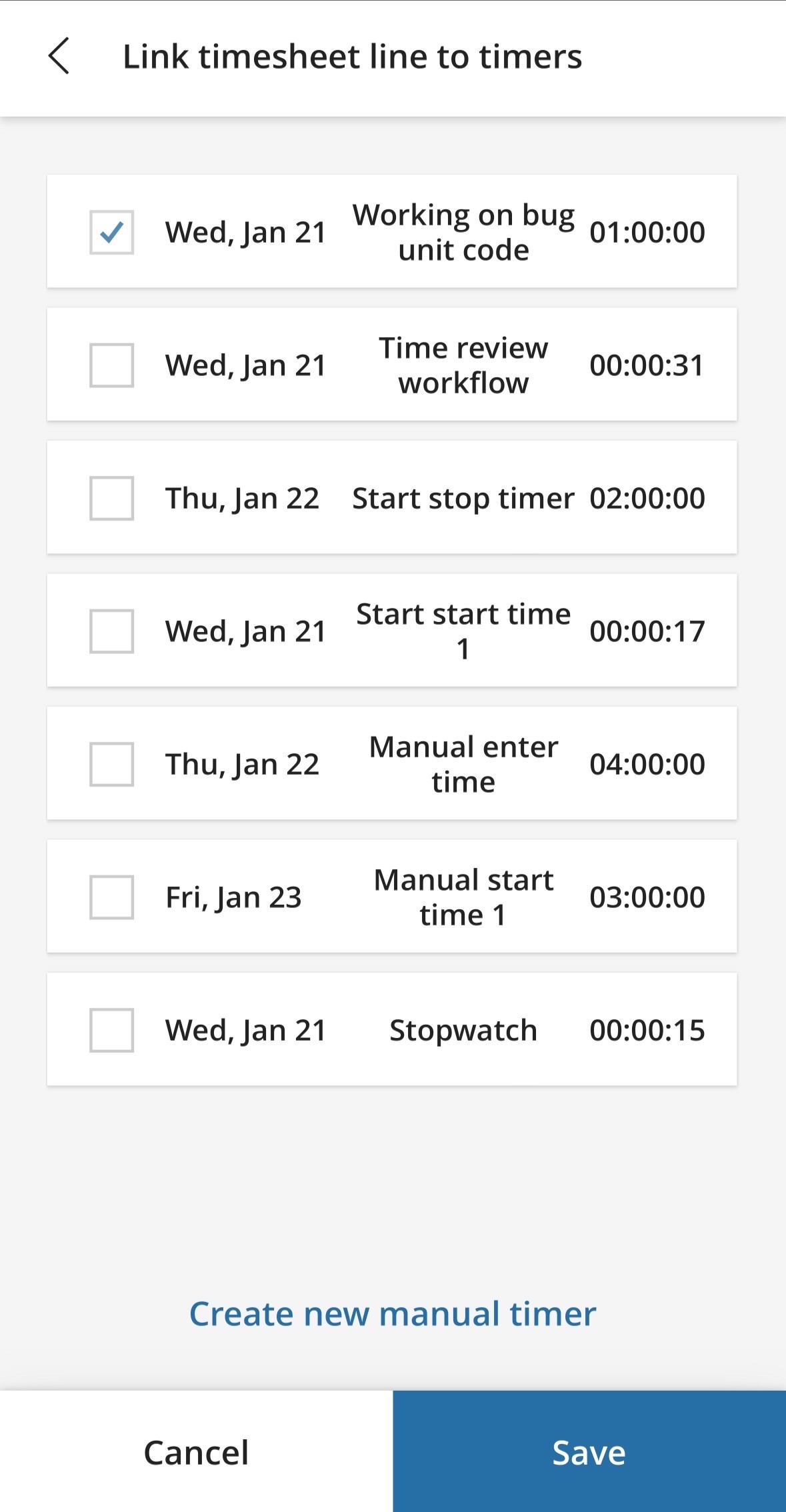Click the 00:00:31 duration value
This screenshot has height=1512, width=786.
(x=647, y=365)
